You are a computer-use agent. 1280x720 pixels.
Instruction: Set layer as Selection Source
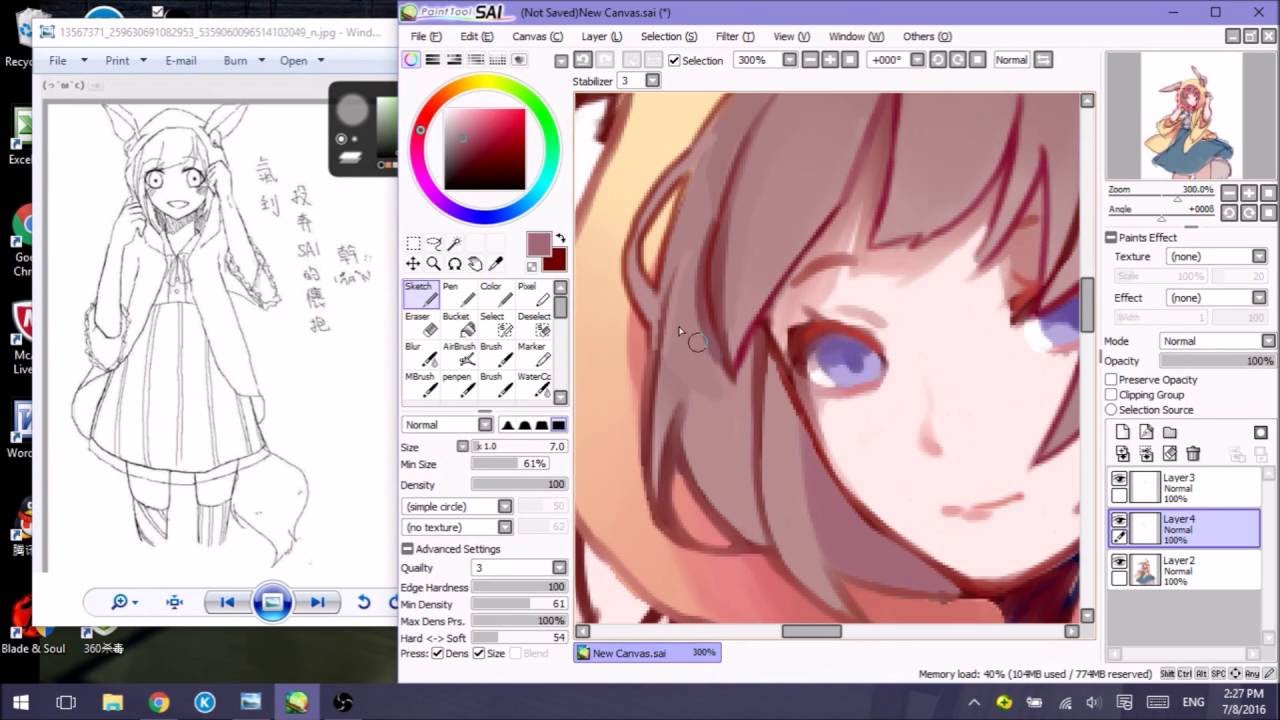pyautogui.click(x=1111, y=410)
